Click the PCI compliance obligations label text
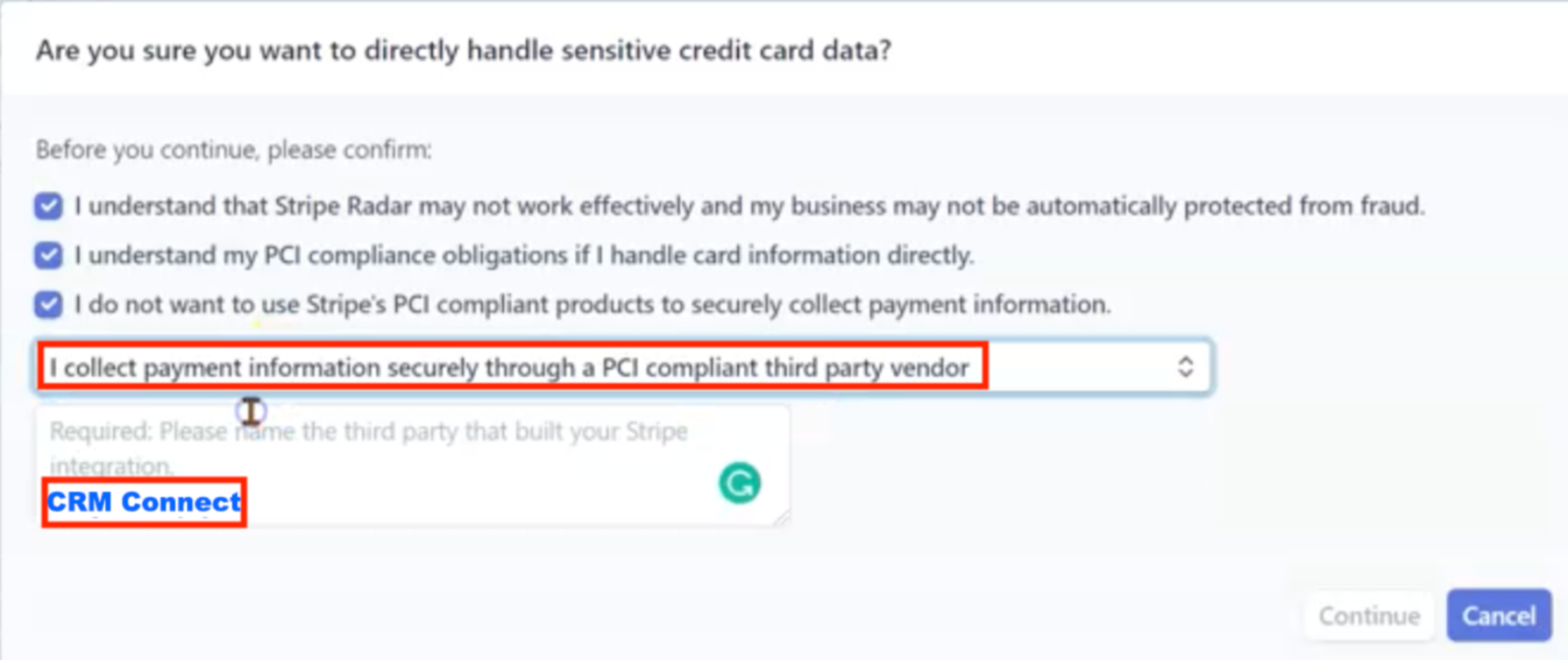 coord(524,255)
